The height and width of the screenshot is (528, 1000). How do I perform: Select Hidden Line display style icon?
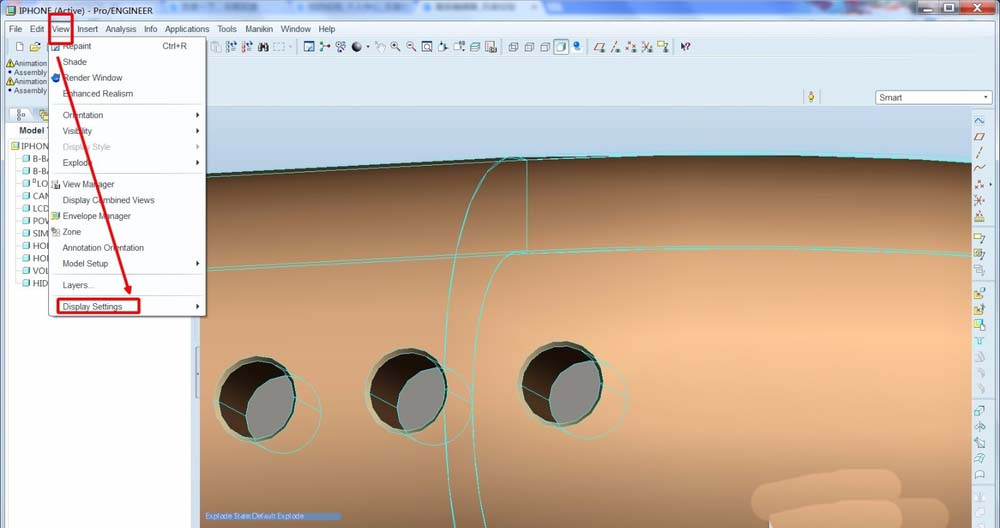529,47
